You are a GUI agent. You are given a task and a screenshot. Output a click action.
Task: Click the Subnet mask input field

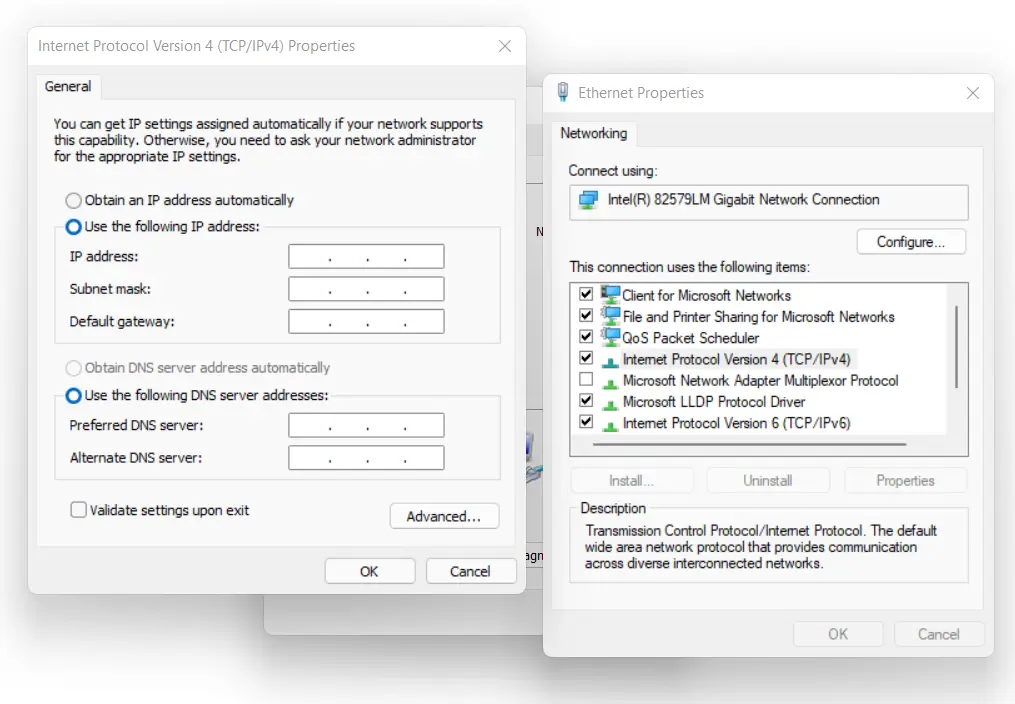click(366, 289)
